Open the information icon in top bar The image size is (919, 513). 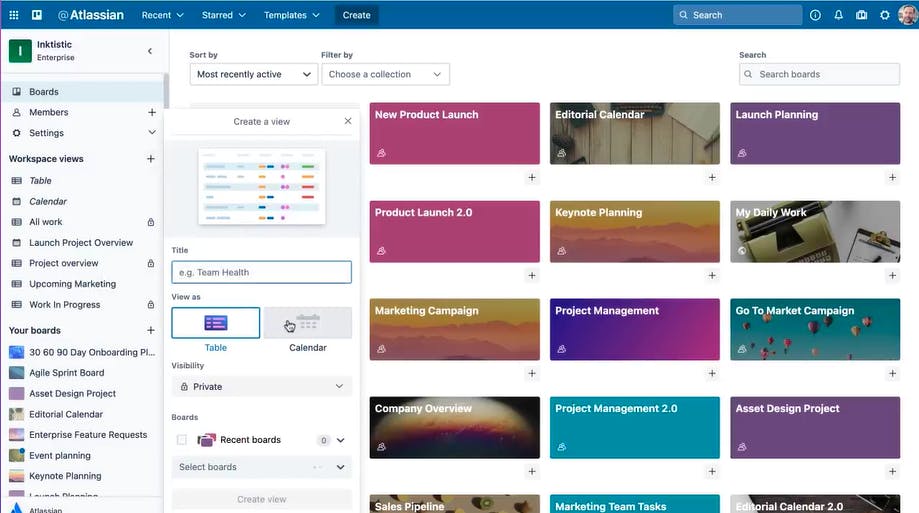[815, 15]
